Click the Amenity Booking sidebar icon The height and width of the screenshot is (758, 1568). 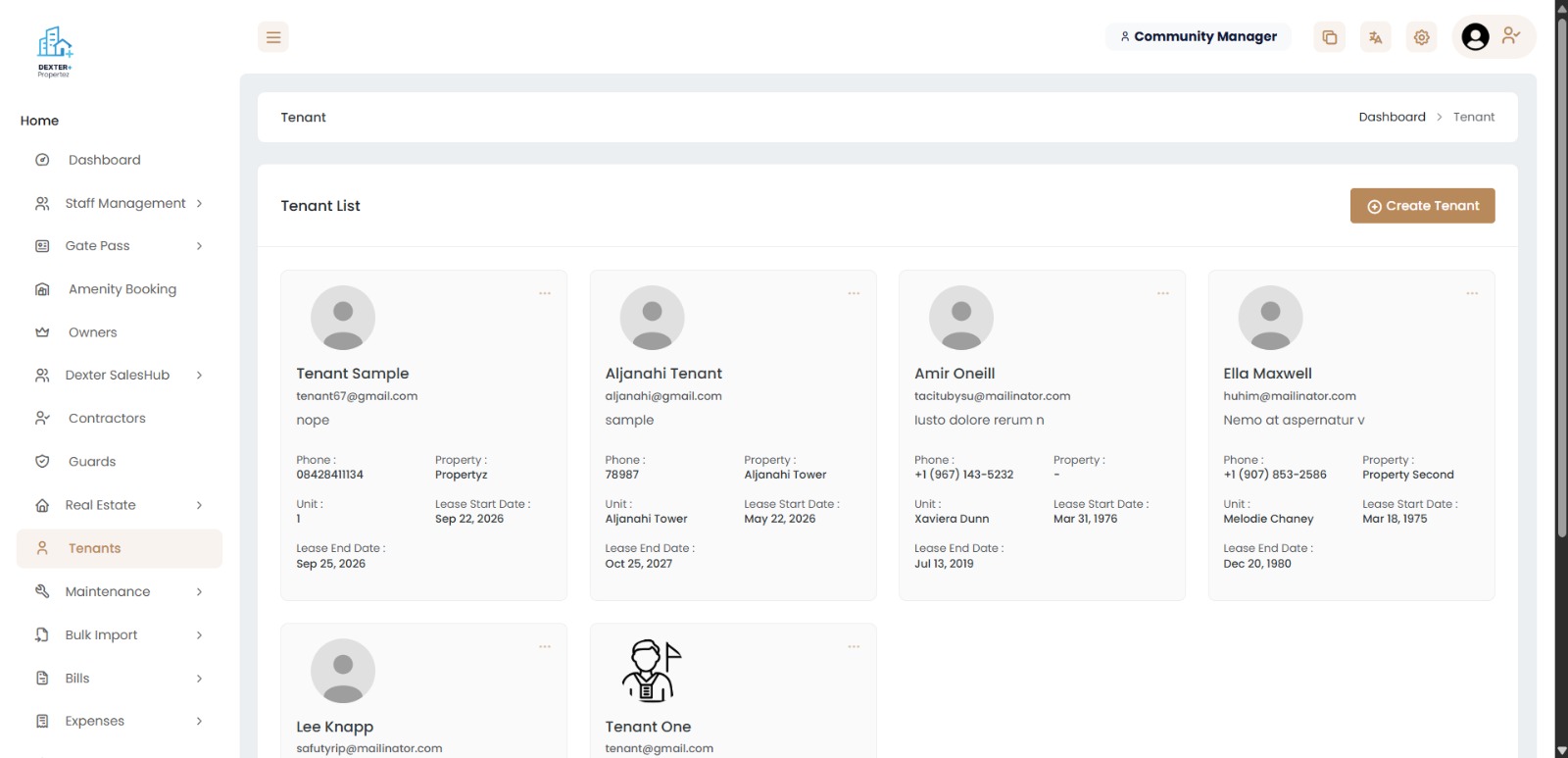[42, 289]
